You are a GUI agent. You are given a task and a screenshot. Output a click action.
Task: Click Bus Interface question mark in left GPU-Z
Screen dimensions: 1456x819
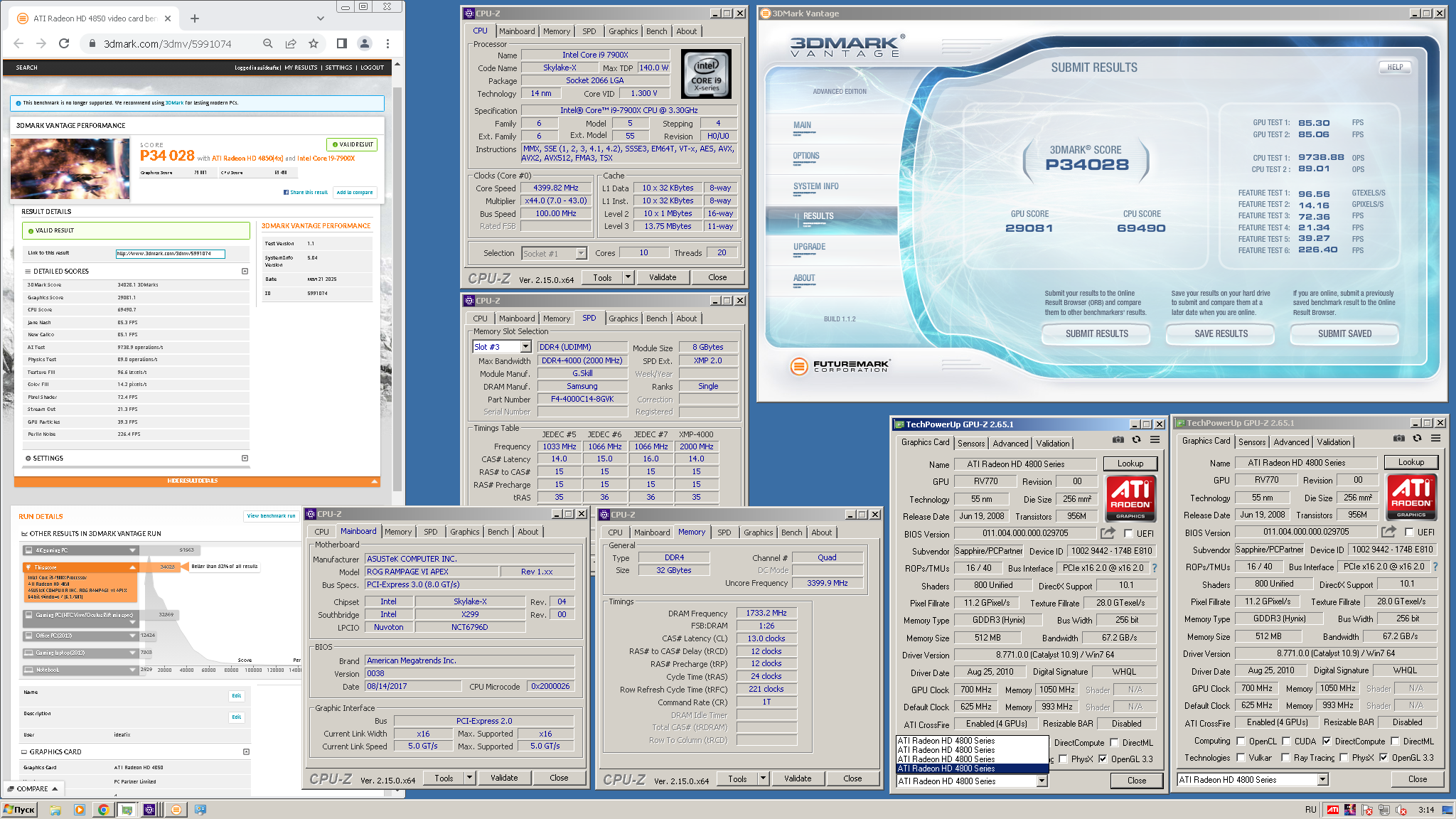point(1155,568)
